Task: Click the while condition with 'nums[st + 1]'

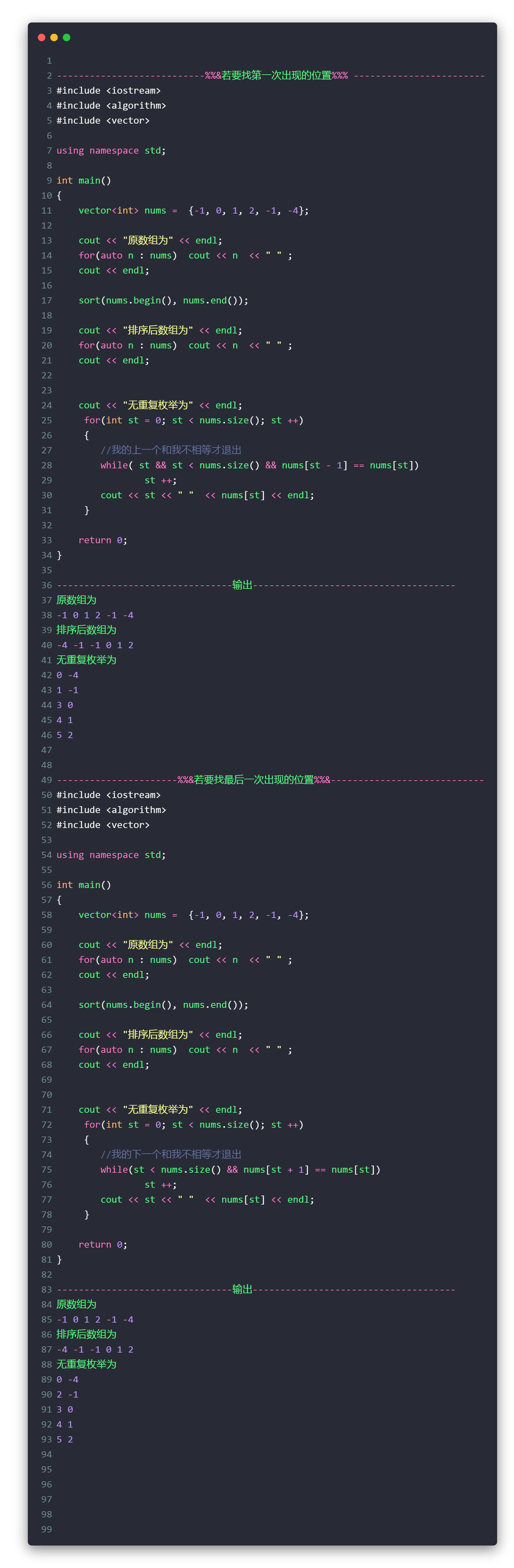Action: (241, 1170)
